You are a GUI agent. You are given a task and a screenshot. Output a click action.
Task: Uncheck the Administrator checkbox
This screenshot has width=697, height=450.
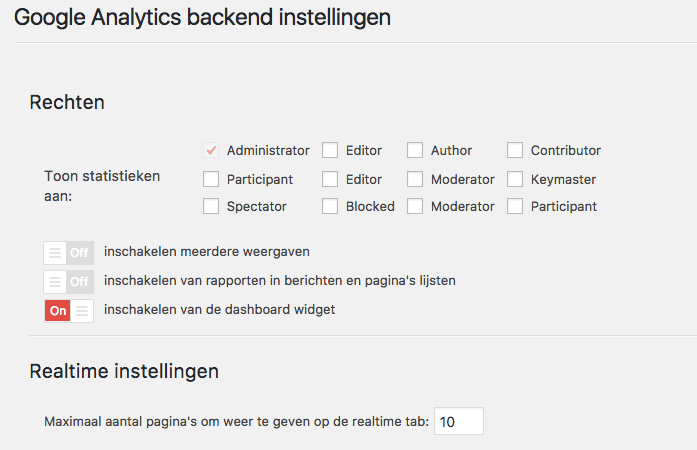211,151
